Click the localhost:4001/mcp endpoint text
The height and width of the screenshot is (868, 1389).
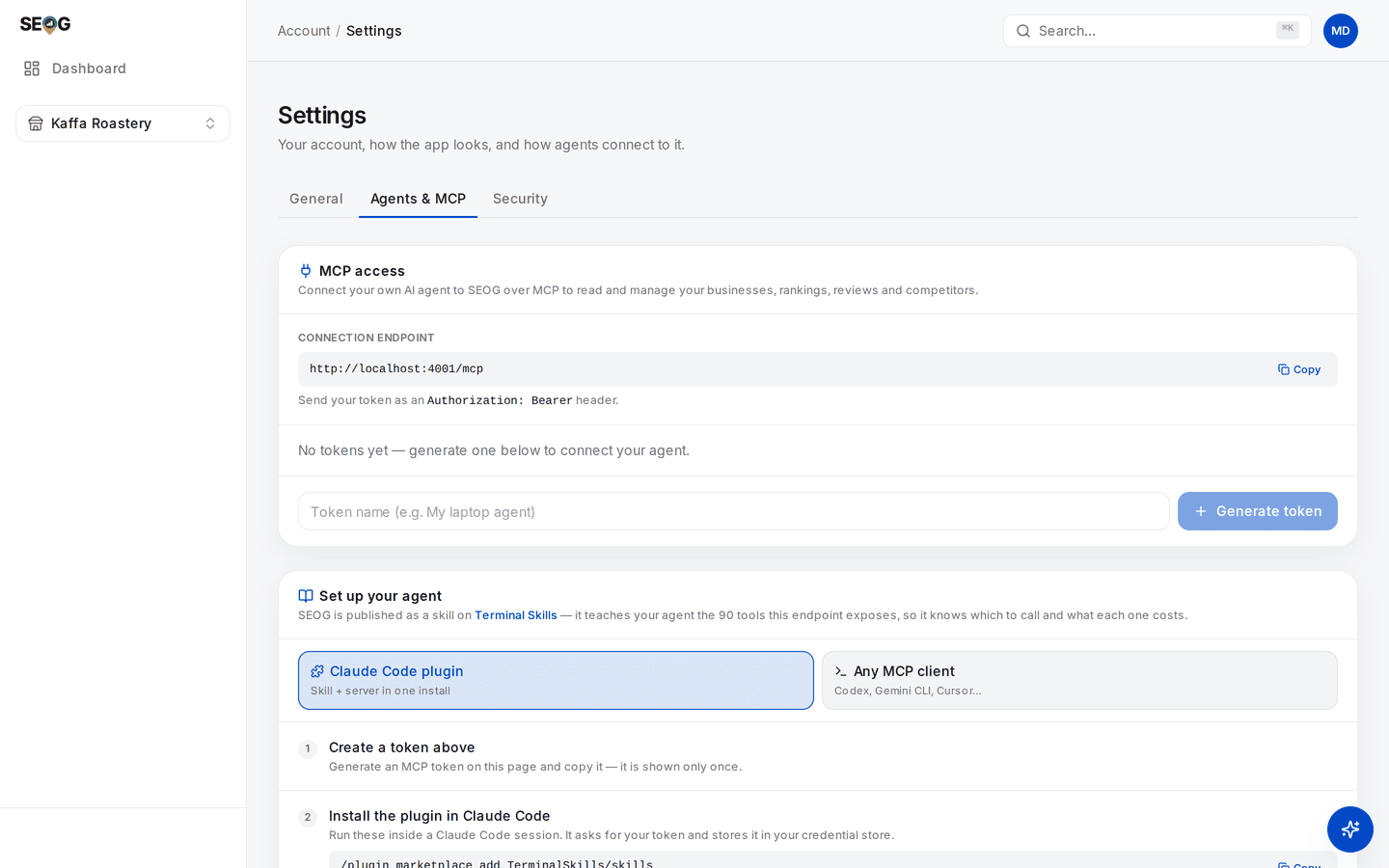pos(396,369)
